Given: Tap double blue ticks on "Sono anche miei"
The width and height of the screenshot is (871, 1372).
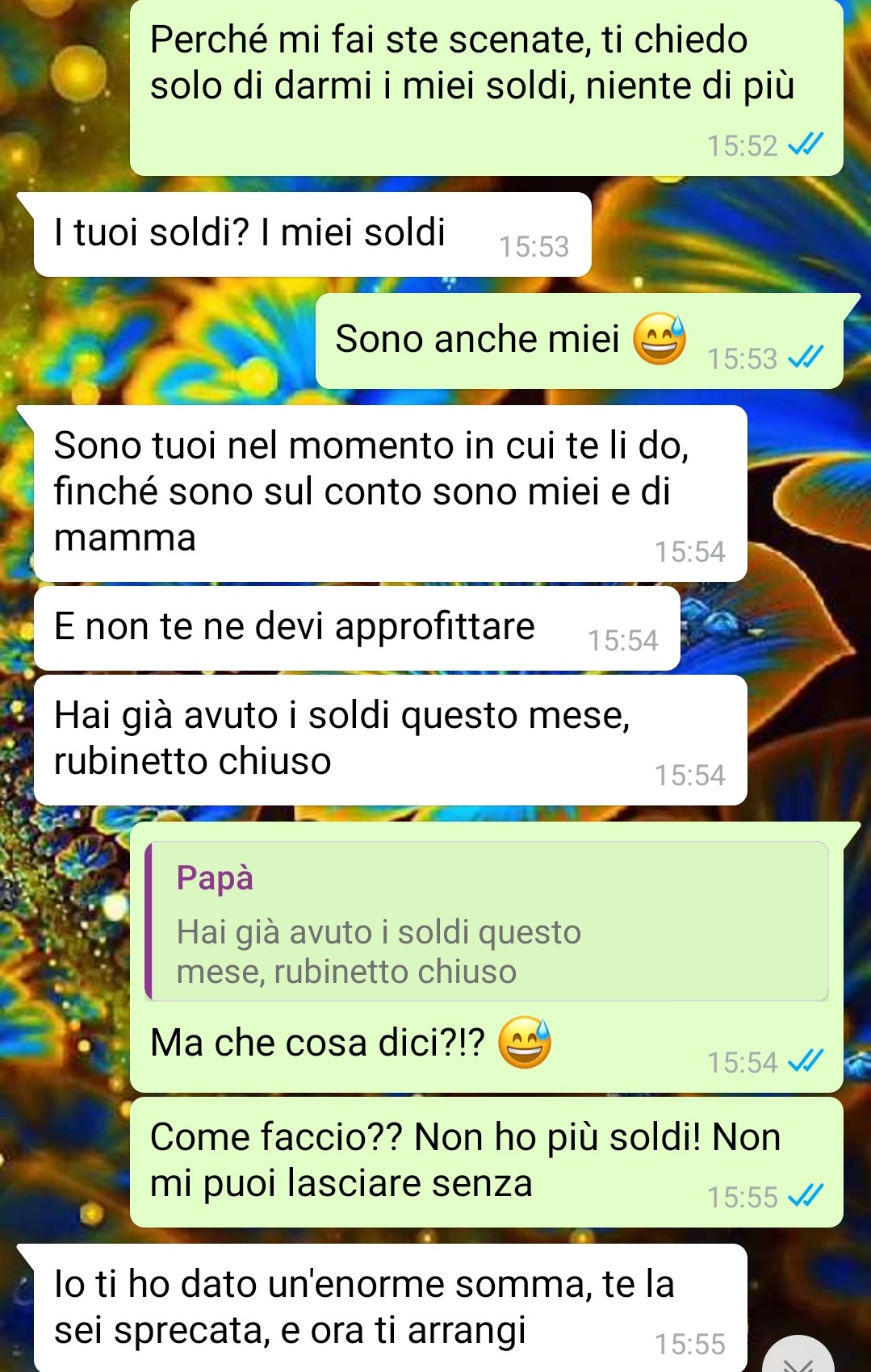Looking at the screenshot, I should pos(806,358).
